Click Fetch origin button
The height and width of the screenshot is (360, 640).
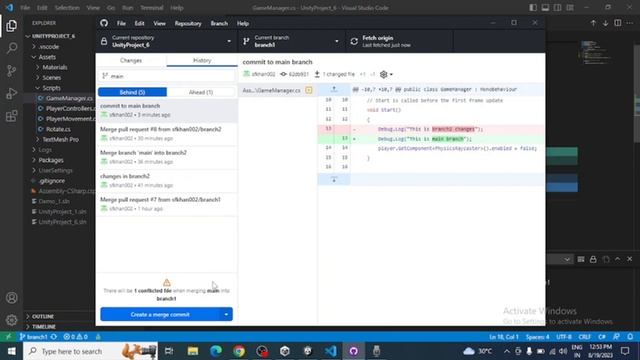tap(399, 41)
